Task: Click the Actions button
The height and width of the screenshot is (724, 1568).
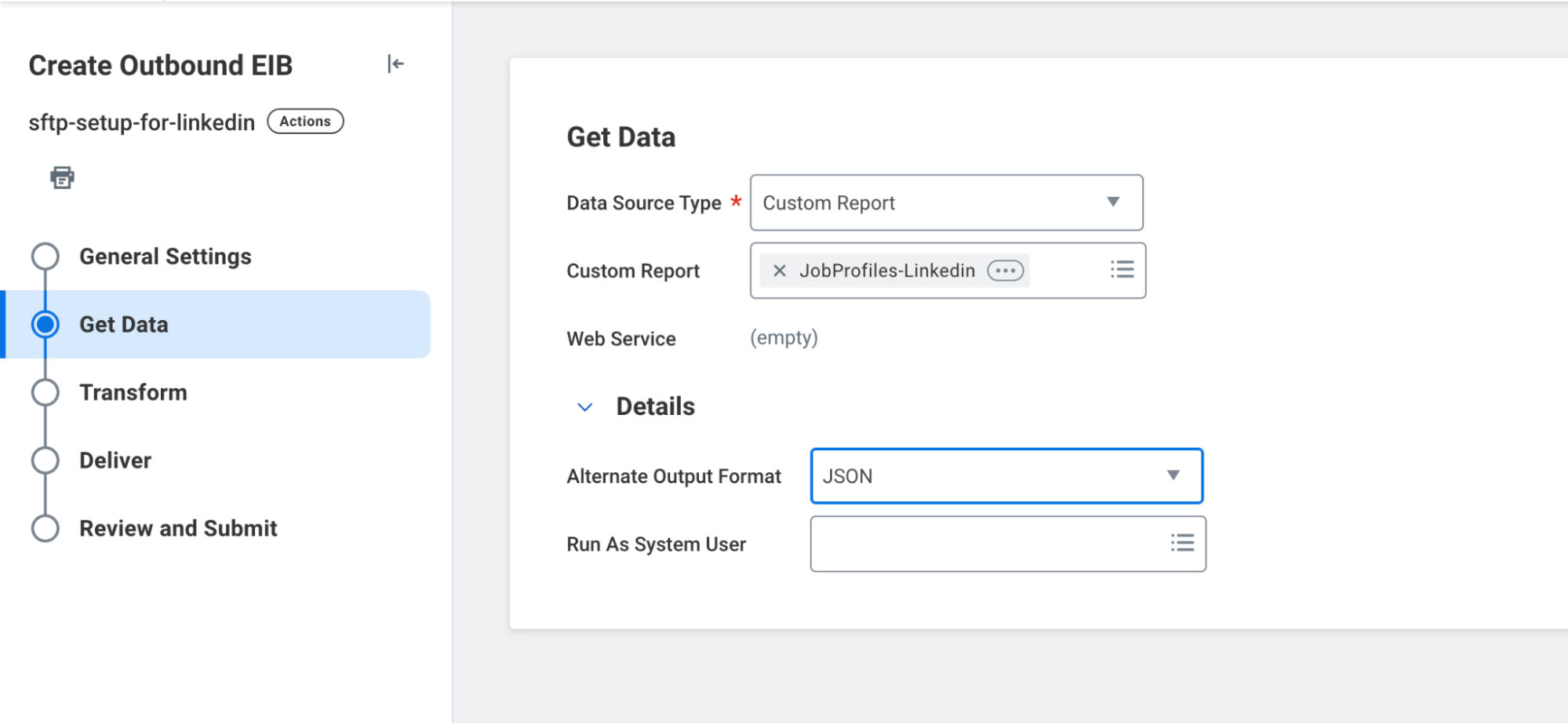Action: tap(305, 122)
